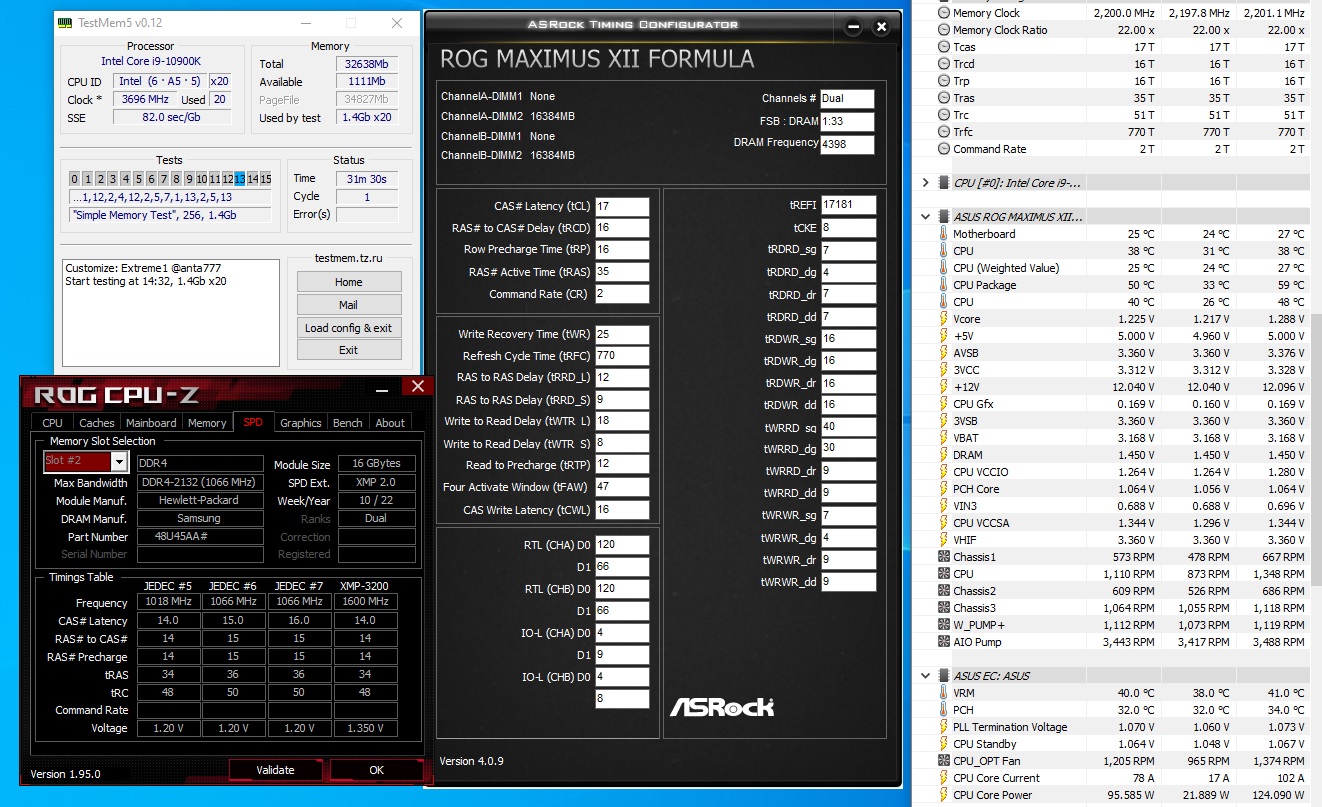Image resolution: width=1322 pixels, height=807 pixels.
Task: Click the PLL Termination Voltage icon
Action: [944, 727]
